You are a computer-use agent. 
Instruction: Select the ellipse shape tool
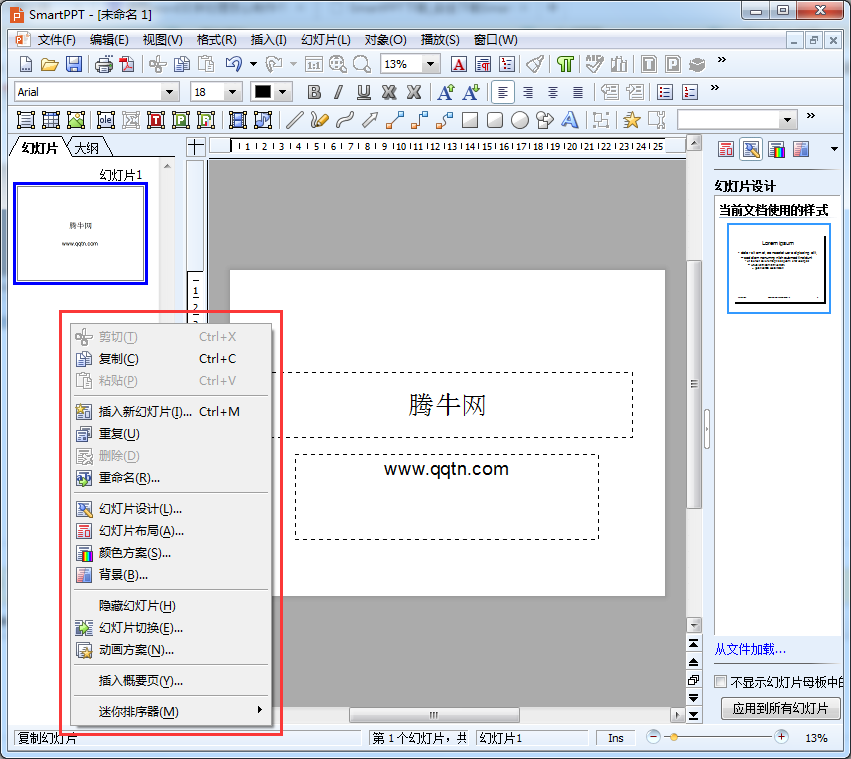point(520,120)
